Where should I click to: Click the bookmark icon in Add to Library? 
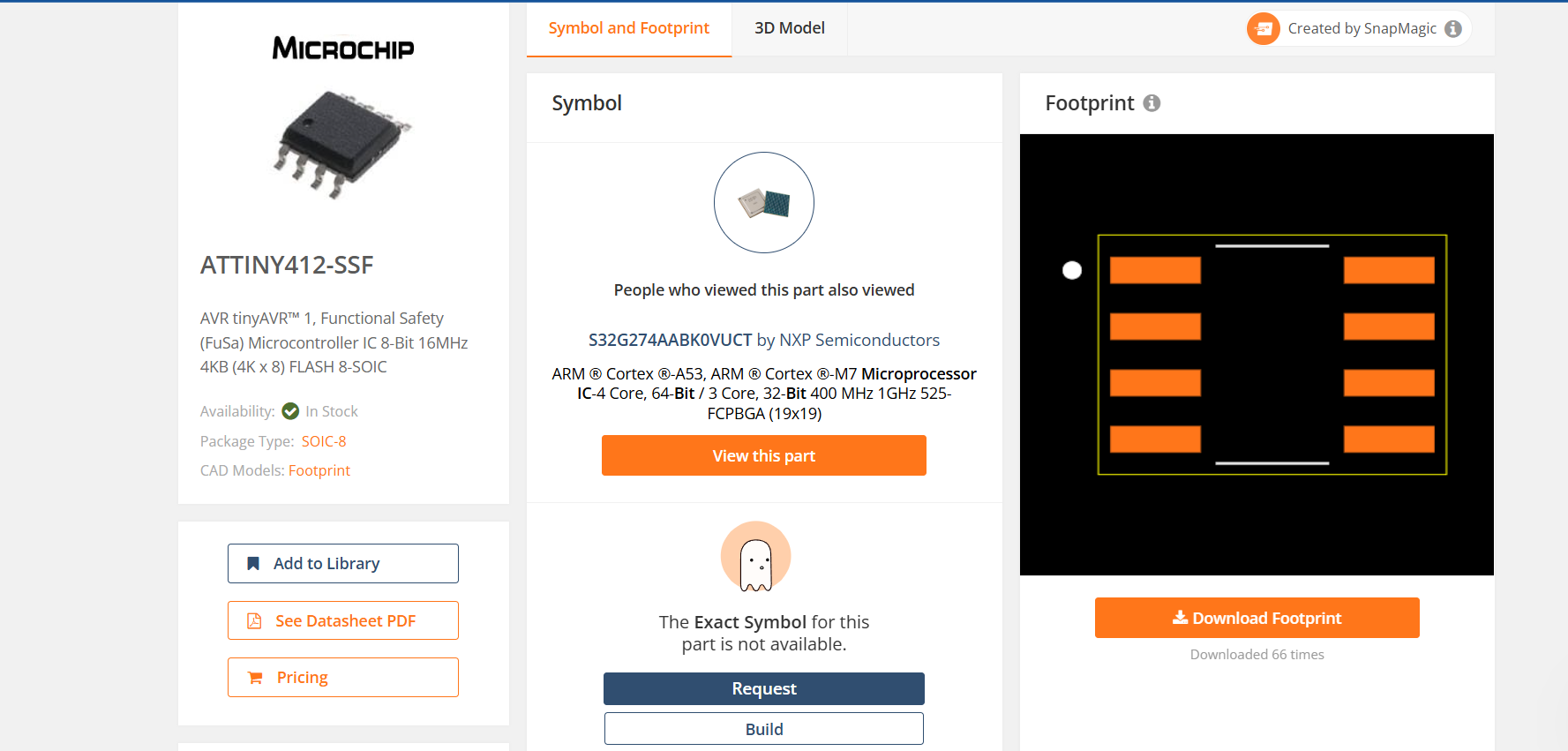pos(253,563)
